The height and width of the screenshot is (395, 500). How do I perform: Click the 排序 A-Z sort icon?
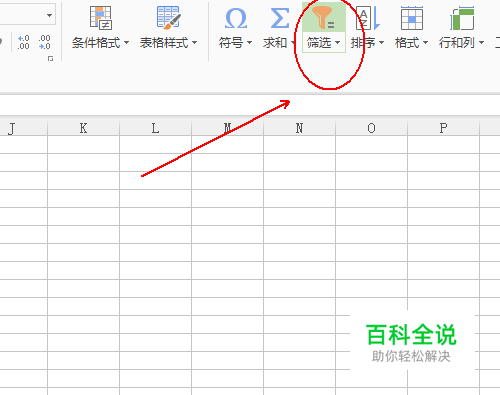[x=368, y=18]
